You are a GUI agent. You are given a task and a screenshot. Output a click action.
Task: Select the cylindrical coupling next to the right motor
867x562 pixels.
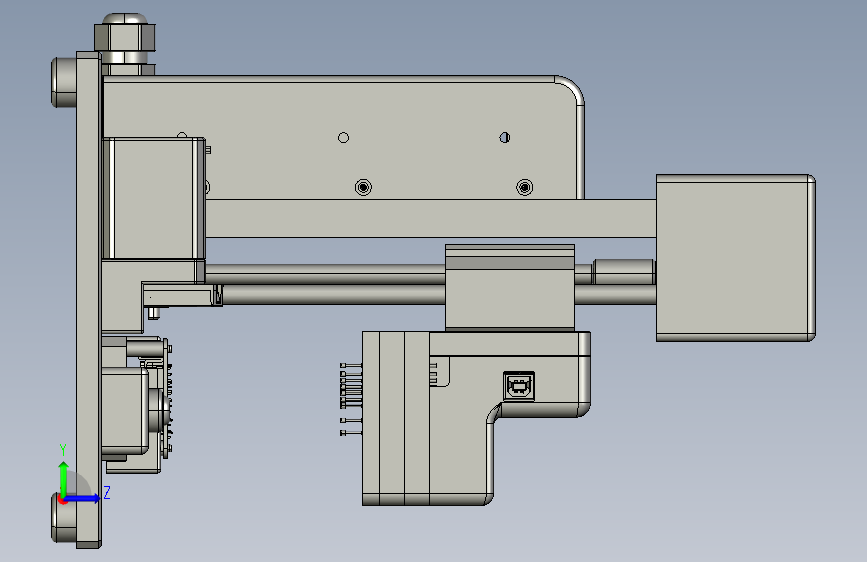[x=624, y=272]
